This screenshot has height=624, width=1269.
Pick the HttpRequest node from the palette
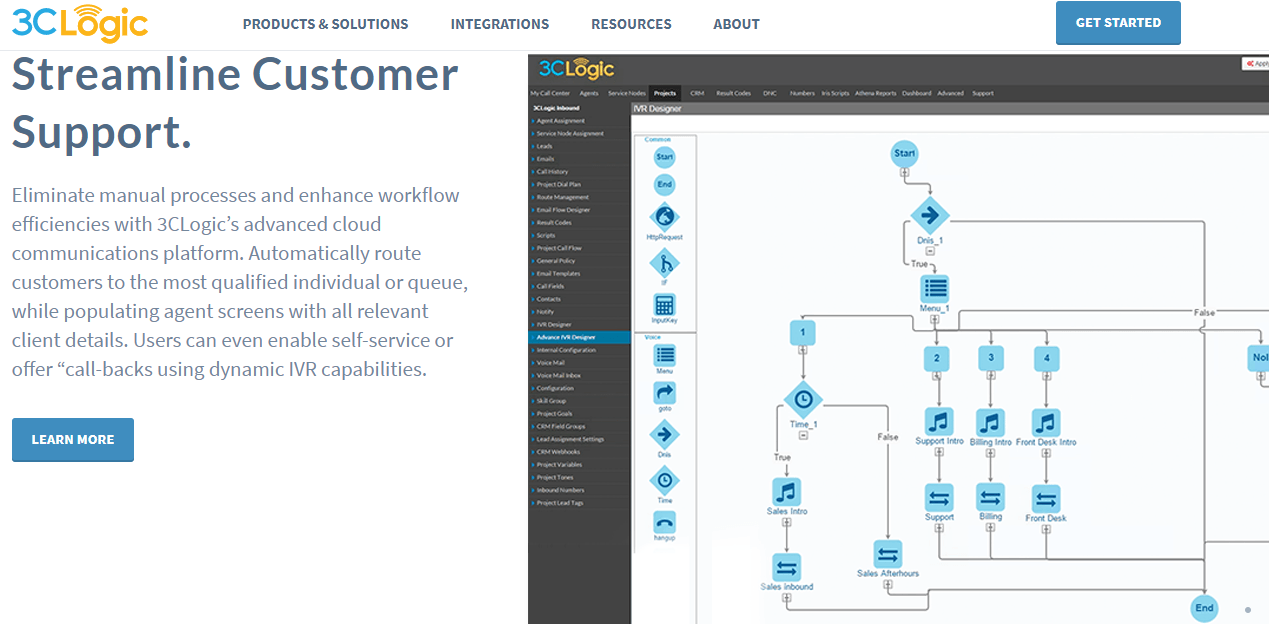click(664, 216)
